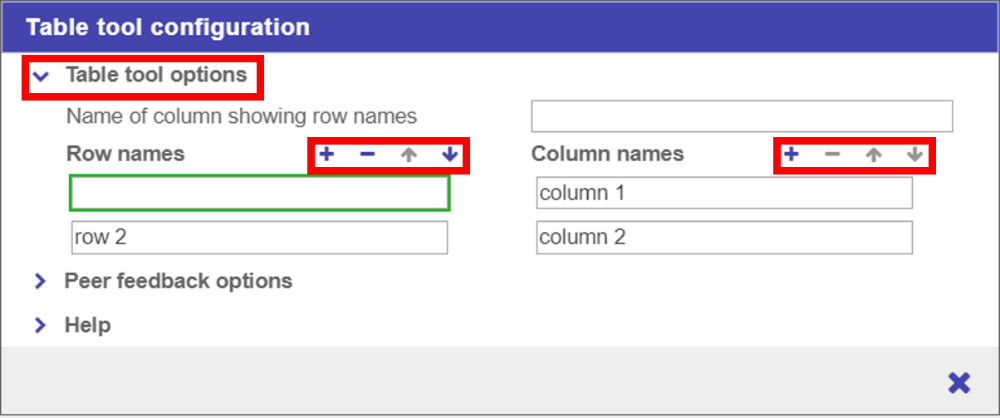
Task: Open Peer feedback options heading text
Action: point(178,281)
